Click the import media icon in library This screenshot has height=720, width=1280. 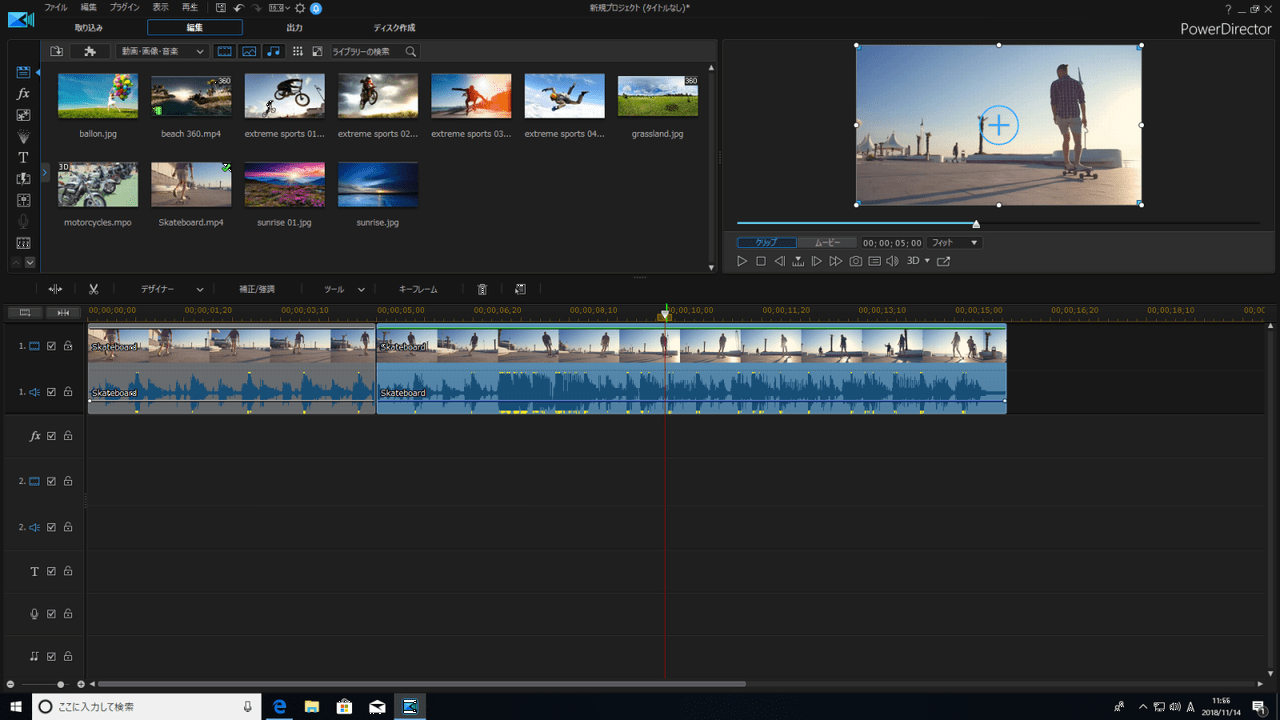click(x=56, y=51)
